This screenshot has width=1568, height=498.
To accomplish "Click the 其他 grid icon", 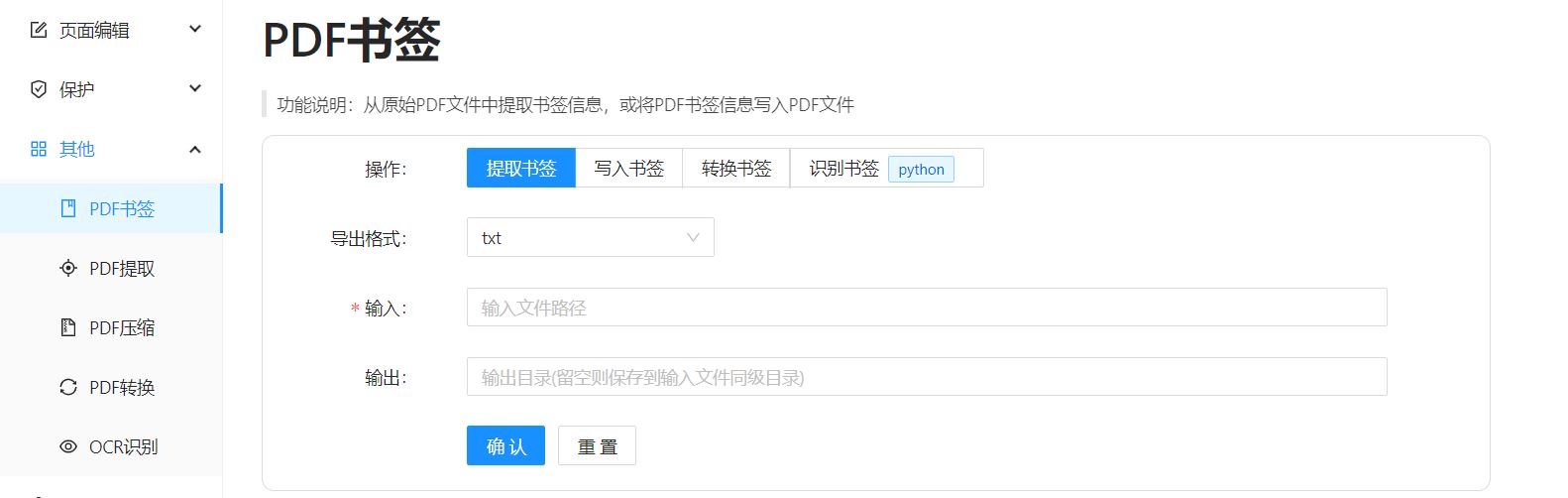I will [39, 149].
